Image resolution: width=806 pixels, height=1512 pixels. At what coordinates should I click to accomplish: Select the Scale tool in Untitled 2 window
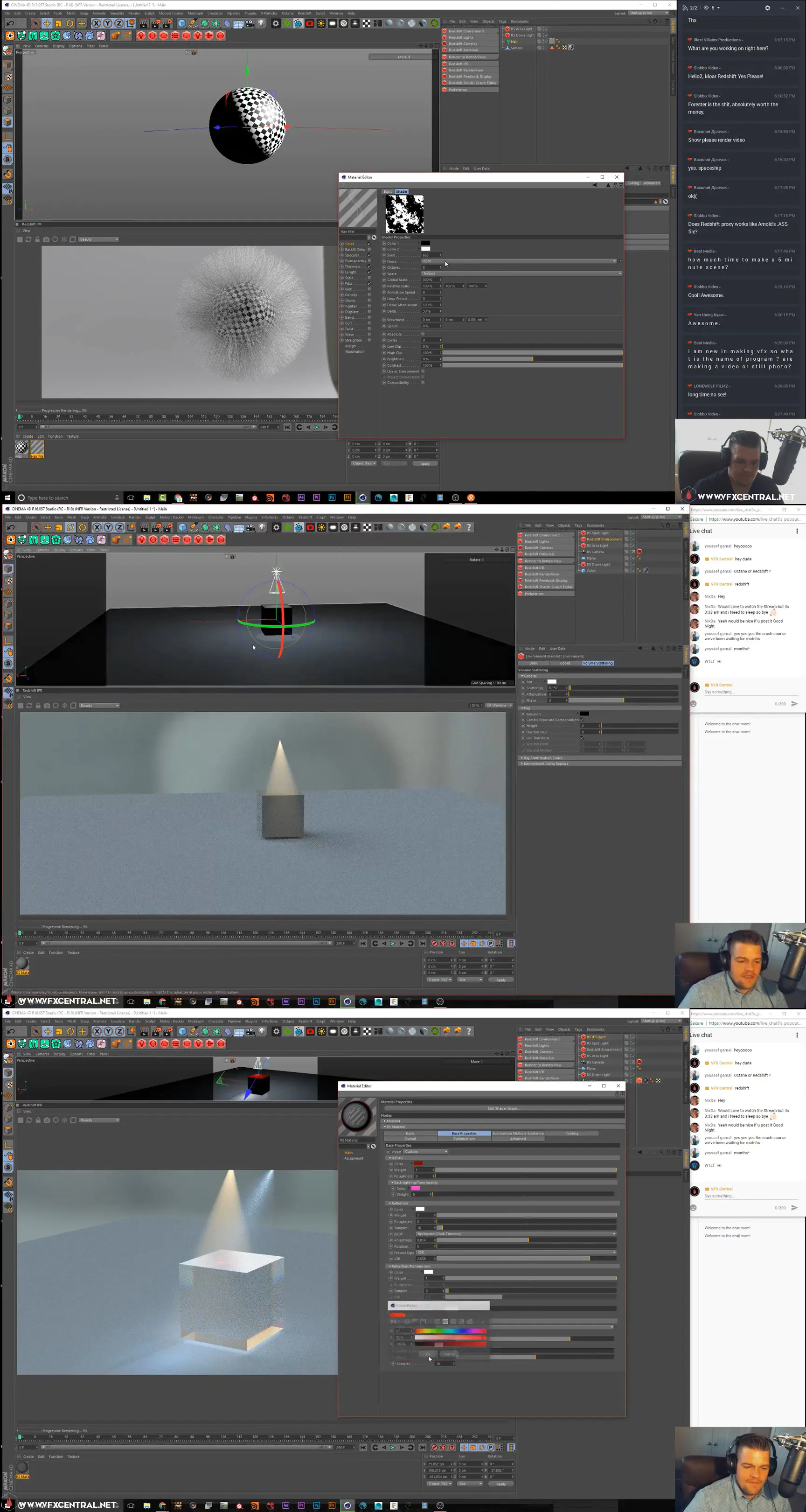[x=59, y=23]
